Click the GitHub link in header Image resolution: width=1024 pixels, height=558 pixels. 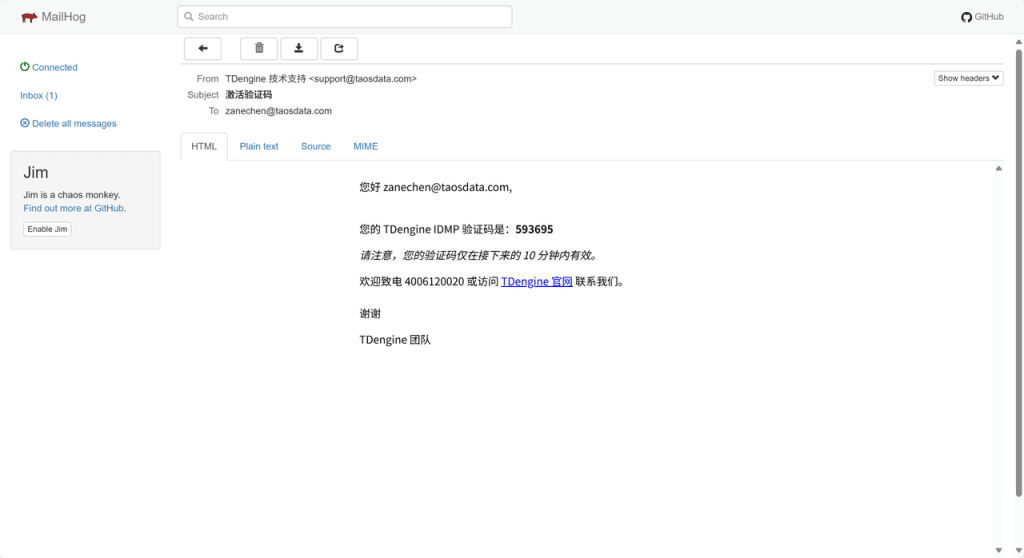coord(989,17)
